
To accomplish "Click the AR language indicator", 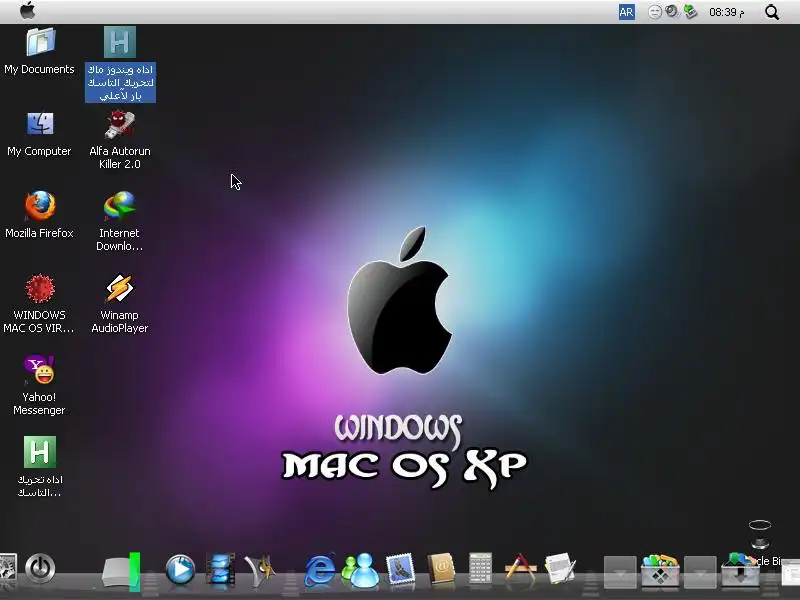I will click(627, 12).
